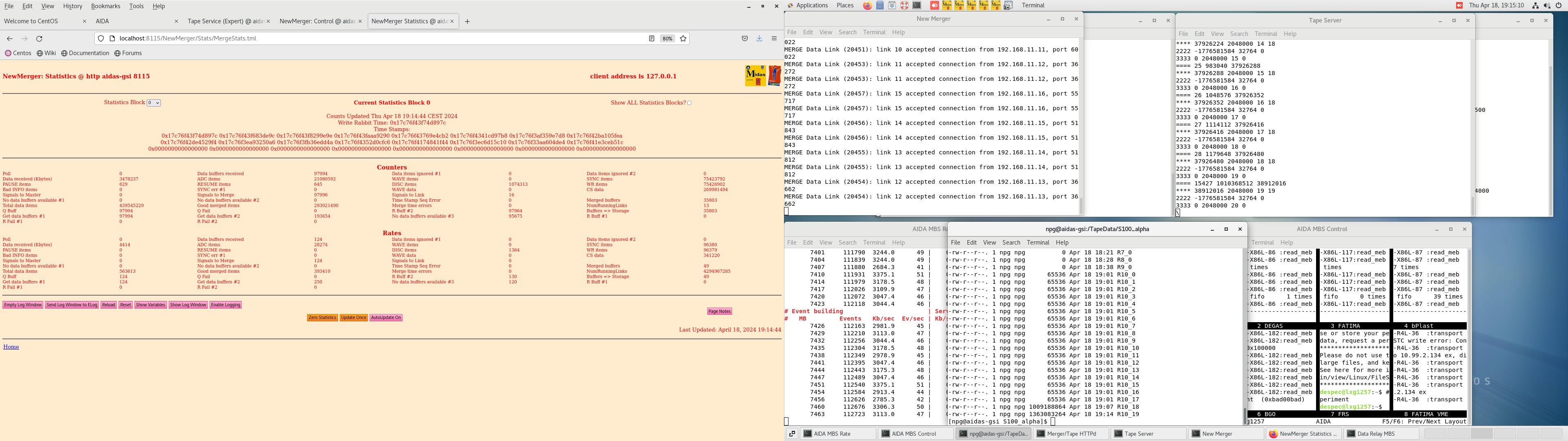The width and height of the screenshot is (1568, 441).
Task: Click the browser back arrow
Action: click(10, 38)
